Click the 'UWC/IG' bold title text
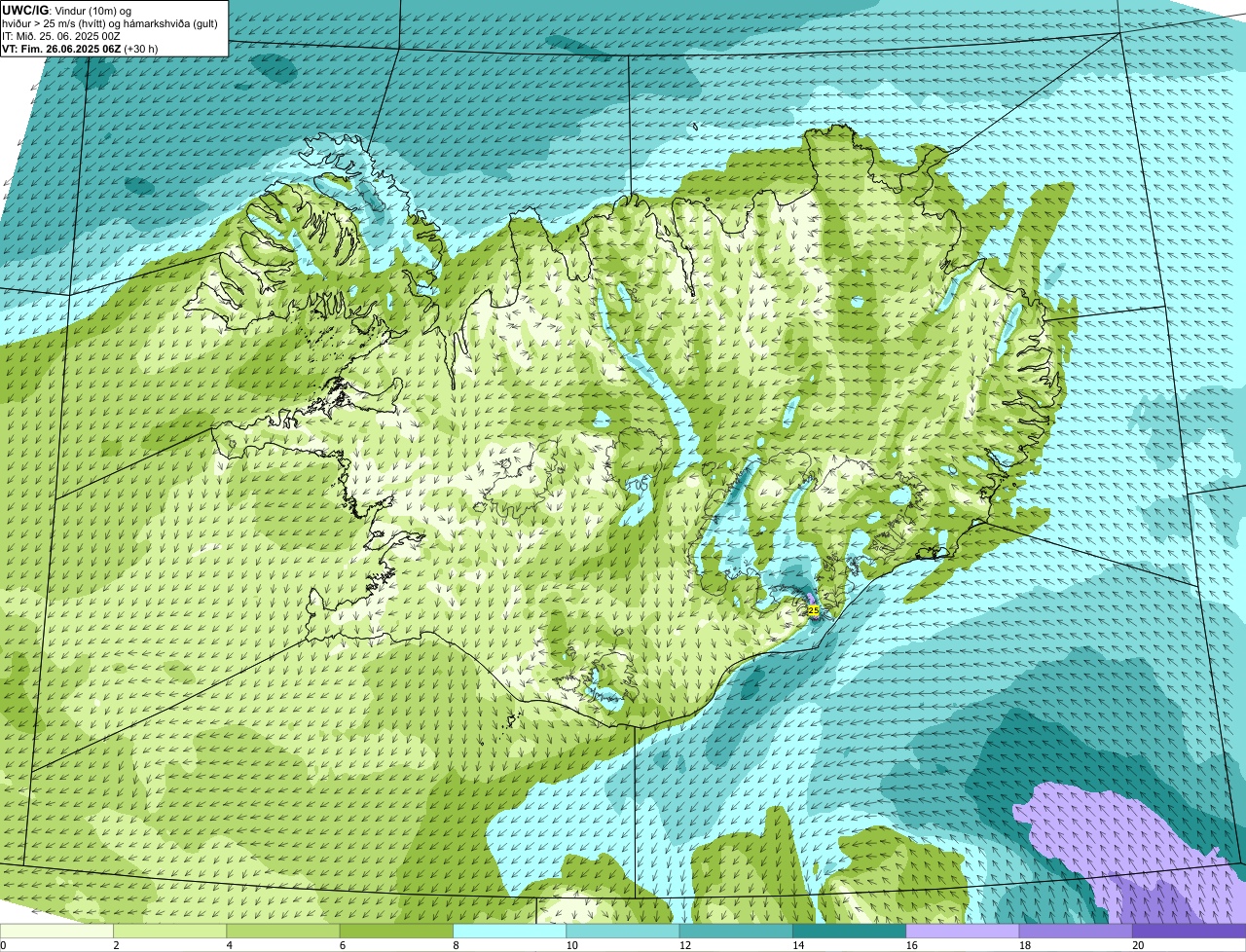1246x952 pixels. [x=25, y=10]
